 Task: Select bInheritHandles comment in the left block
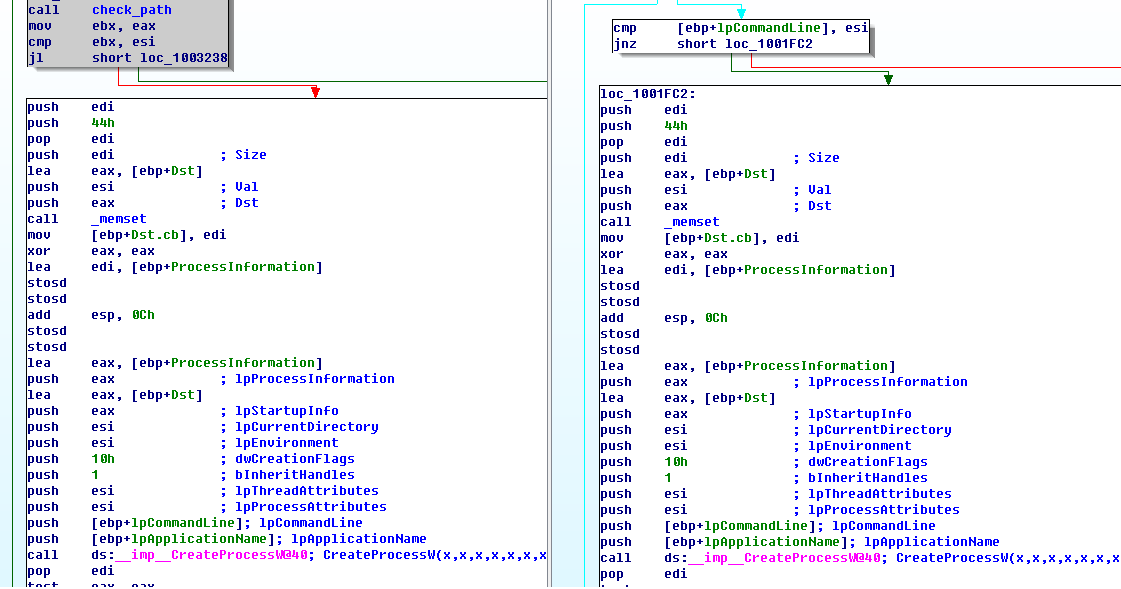(x=295, y=475)
